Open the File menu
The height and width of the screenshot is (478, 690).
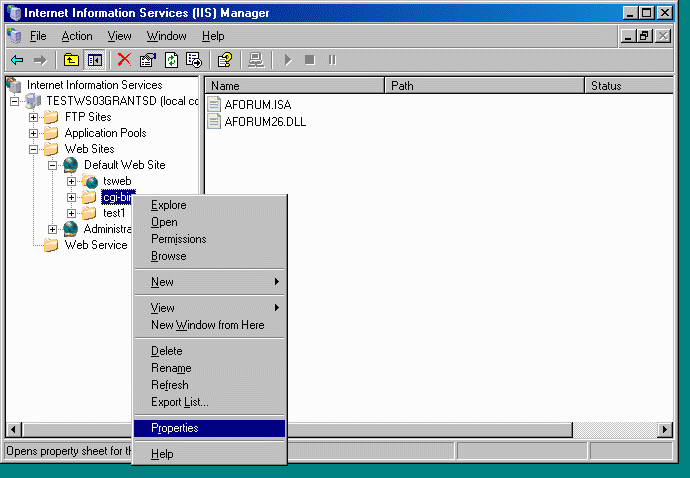(x=38, y=36)
